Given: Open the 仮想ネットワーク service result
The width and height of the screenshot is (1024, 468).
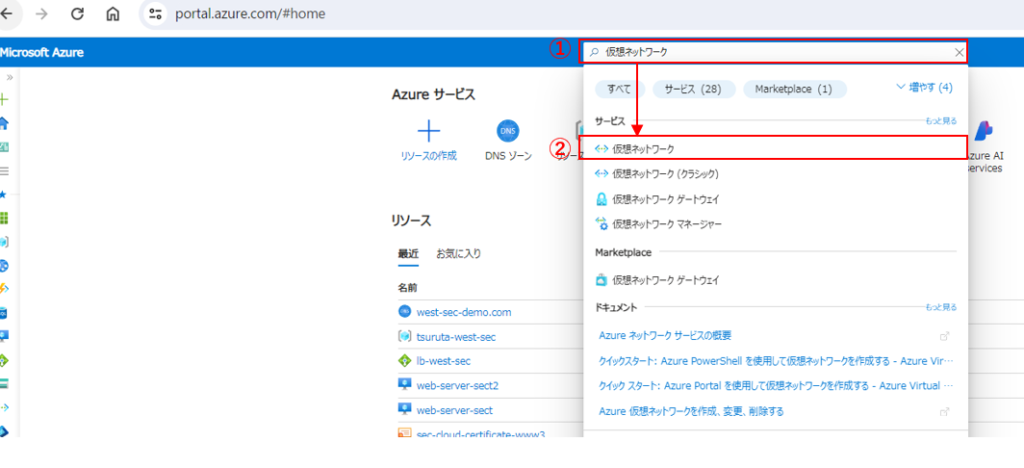Looking at the screenshot, I should coord(773,148).
